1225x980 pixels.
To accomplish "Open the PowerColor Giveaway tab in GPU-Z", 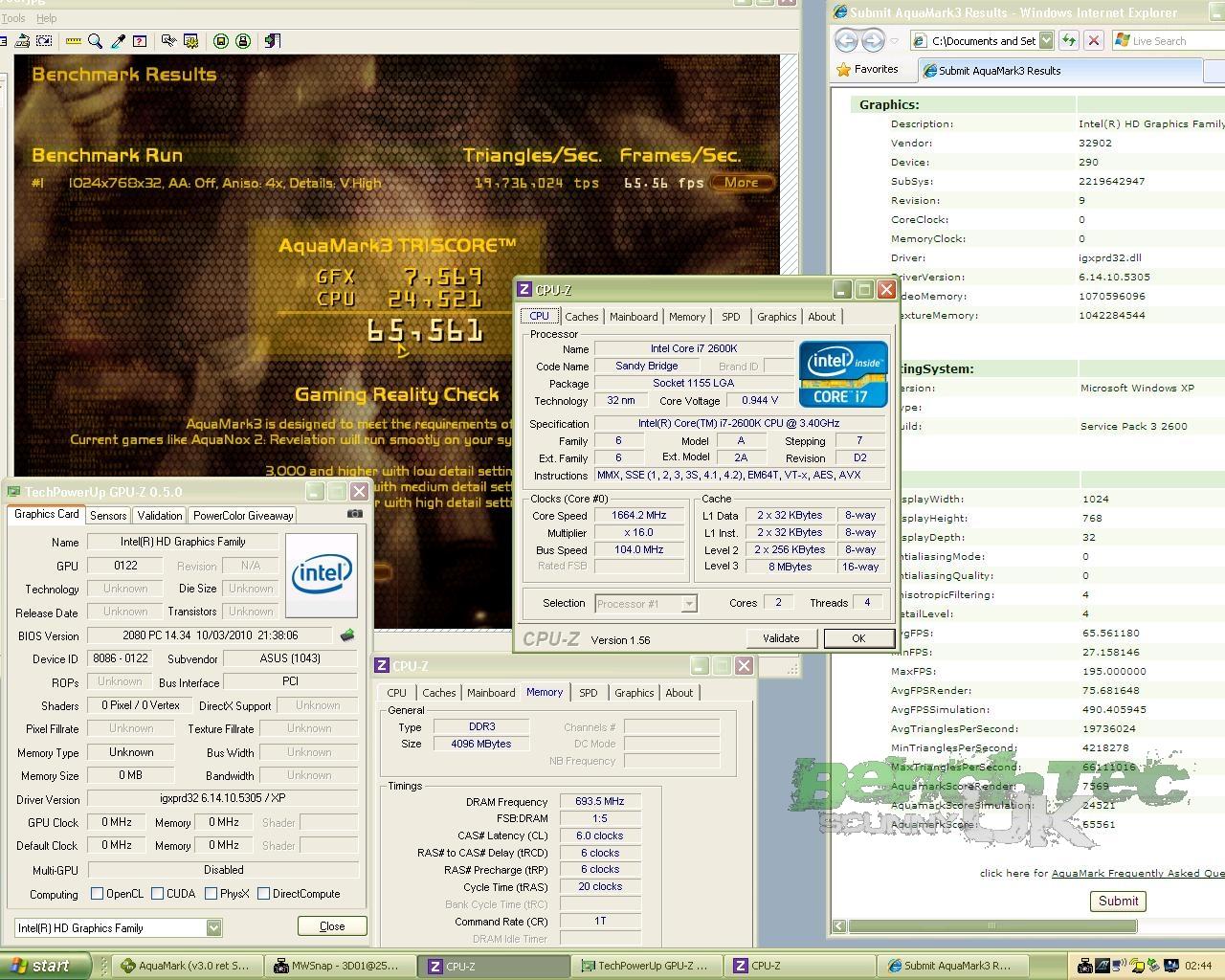I will tap(243, 515).
